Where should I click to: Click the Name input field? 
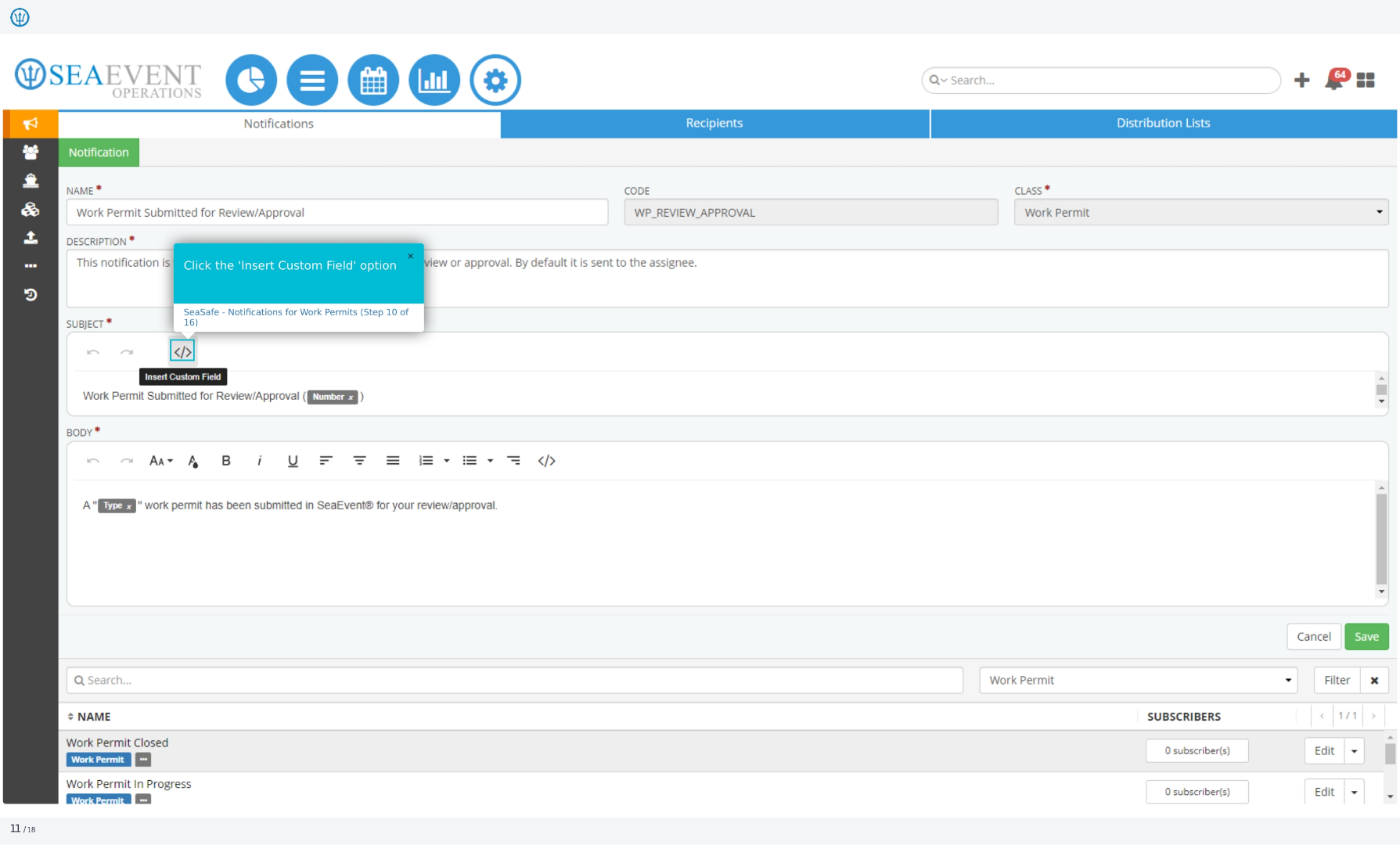(x=337, y=212)
